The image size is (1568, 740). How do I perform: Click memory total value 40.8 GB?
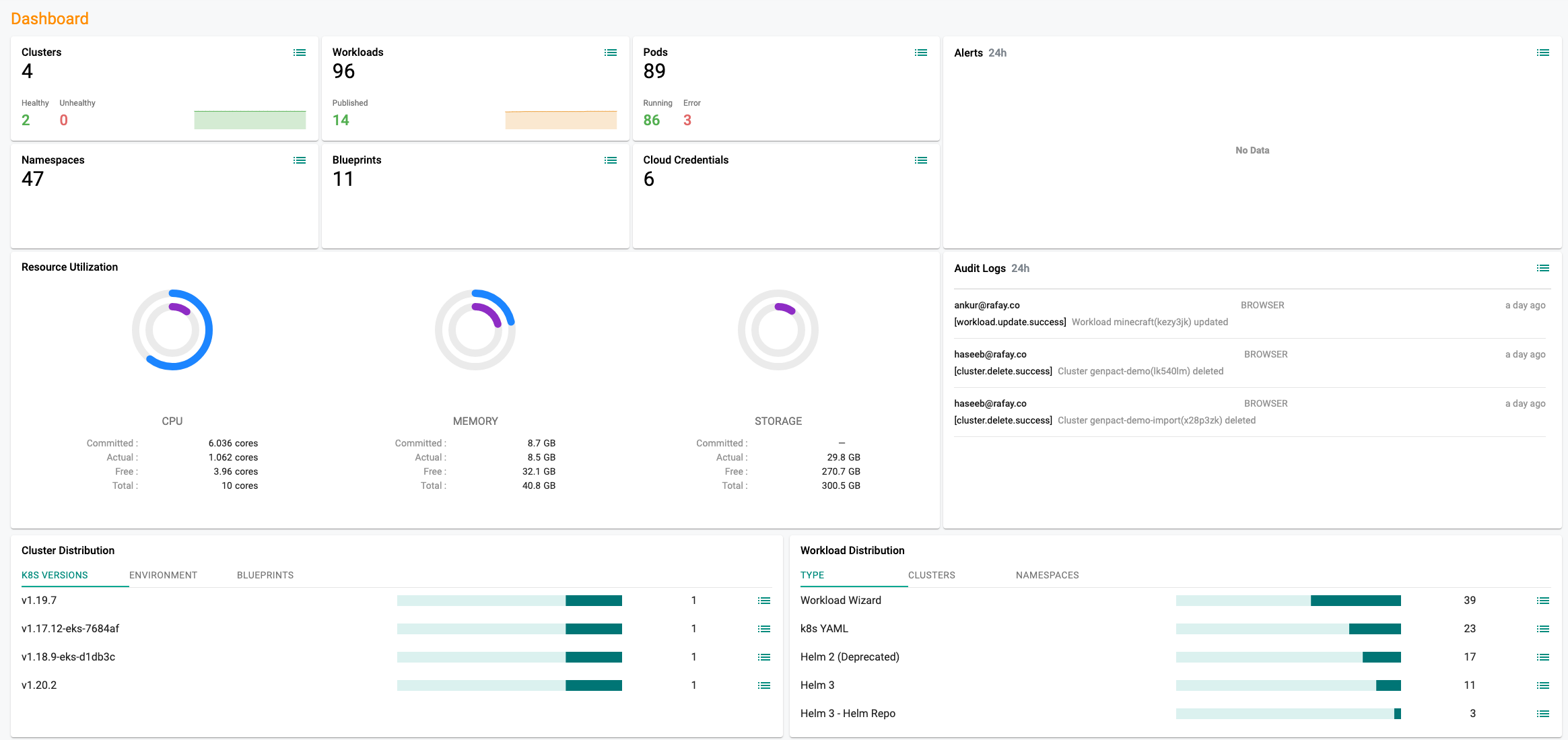(539, 485)
